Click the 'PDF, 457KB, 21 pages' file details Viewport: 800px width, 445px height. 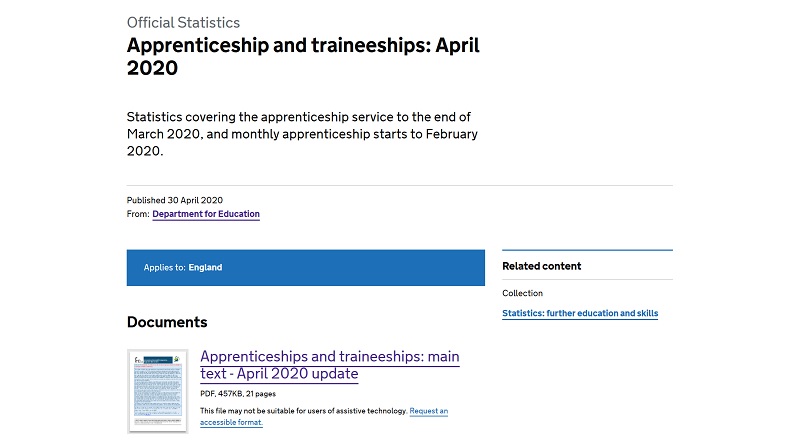238,393
